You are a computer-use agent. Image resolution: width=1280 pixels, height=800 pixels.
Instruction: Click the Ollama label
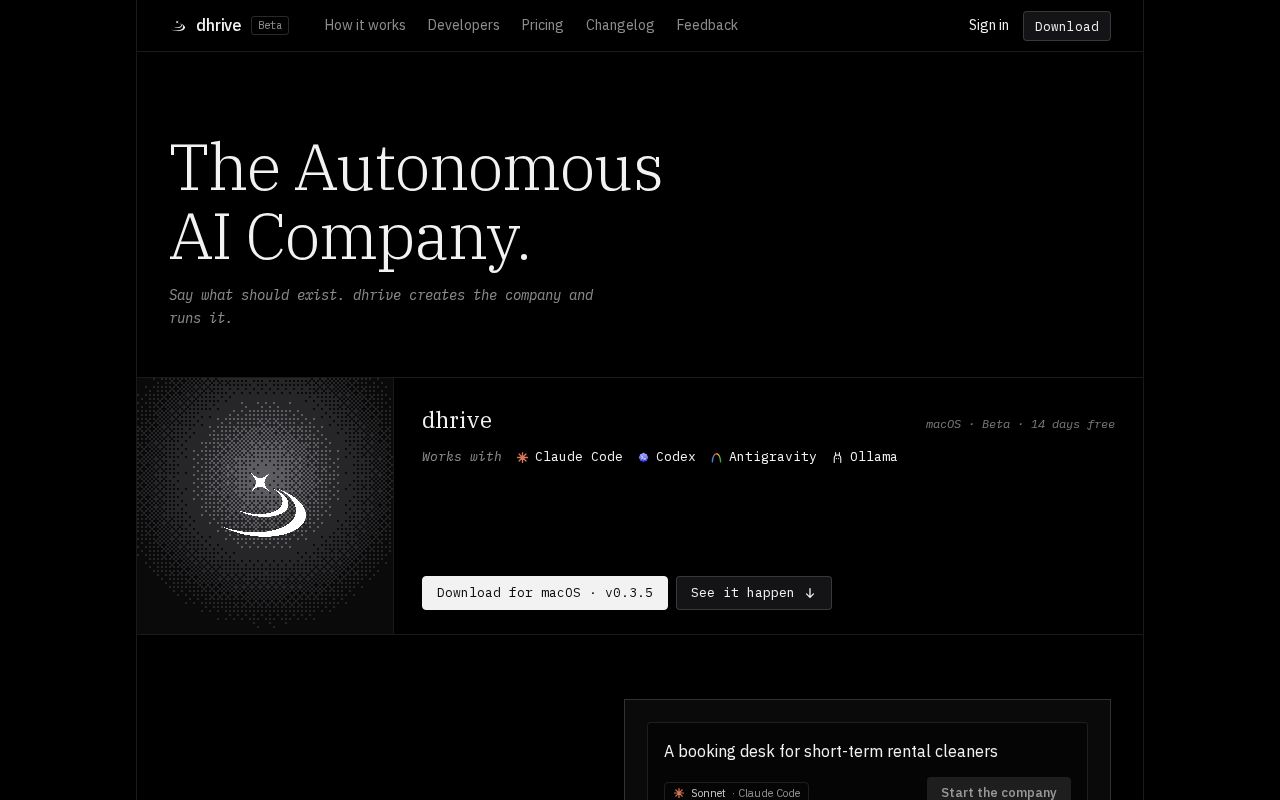pos(874,457)
